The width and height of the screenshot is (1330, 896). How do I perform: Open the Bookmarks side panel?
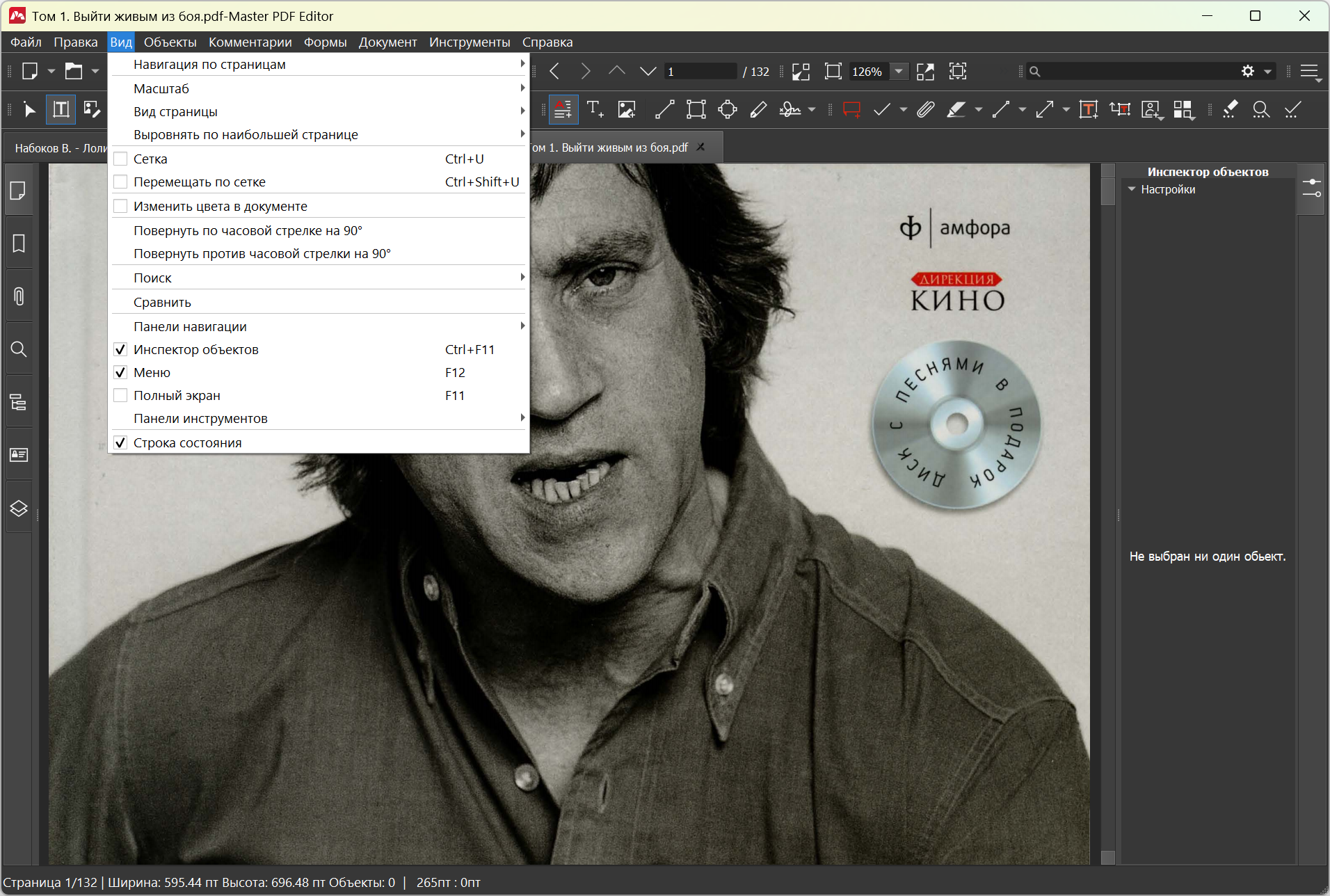click(x=19, y=243)
